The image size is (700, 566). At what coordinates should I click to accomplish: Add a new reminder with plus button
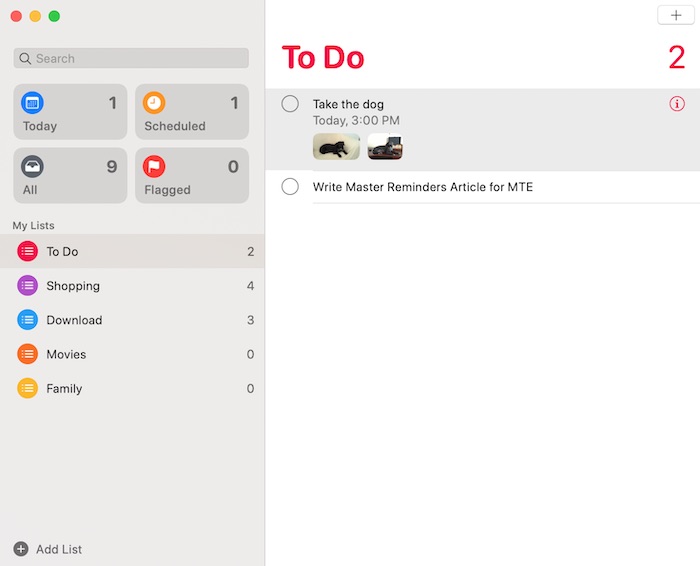tap(676, 15)
